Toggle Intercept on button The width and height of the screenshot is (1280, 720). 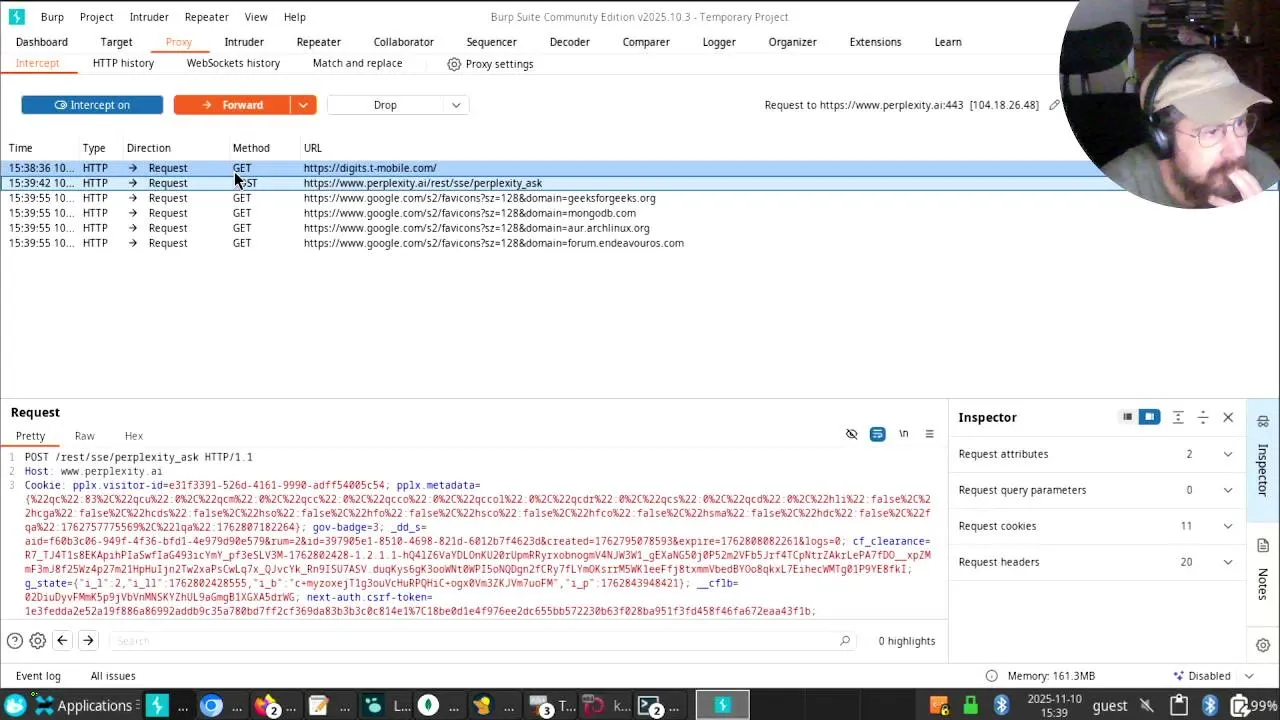coord(92,105)
